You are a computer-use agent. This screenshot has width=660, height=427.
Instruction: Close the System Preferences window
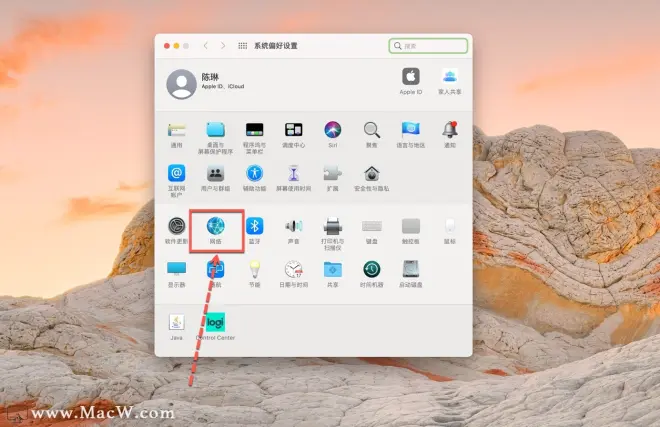[x=167, y=46]
